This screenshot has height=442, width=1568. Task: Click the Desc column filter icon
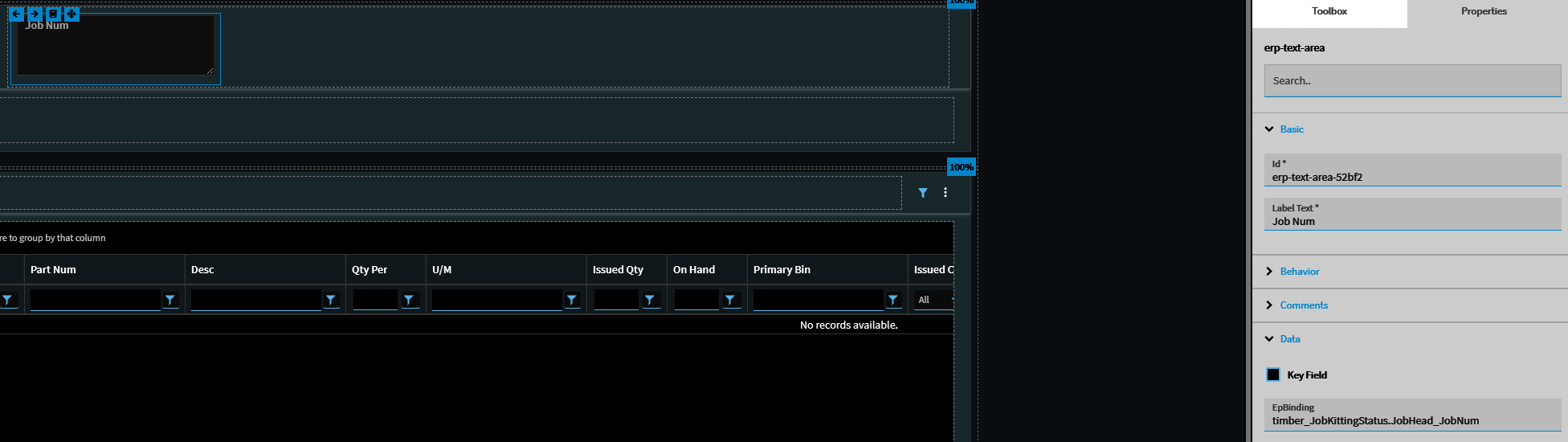click(x=331, y=300)
